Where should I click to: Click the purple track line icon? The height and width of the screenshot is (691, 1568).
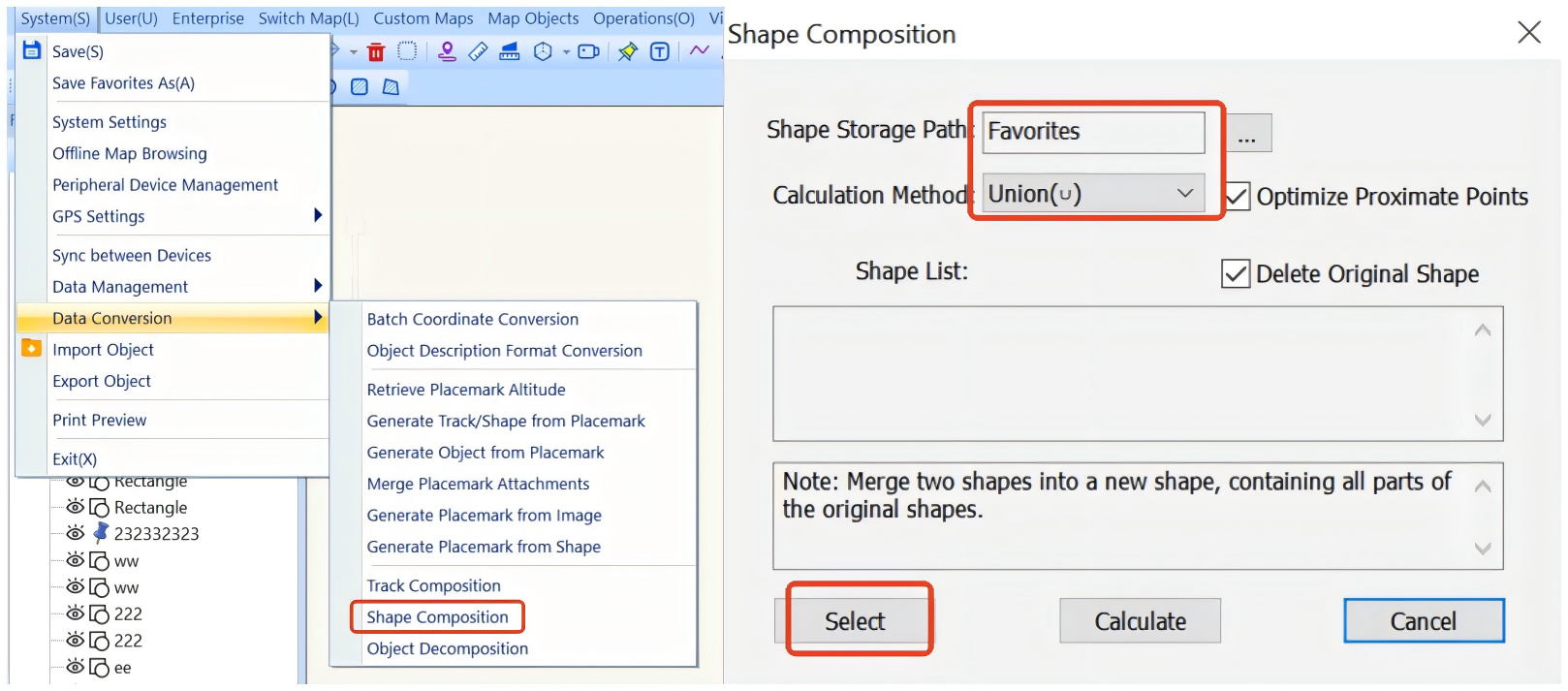pos(700,50)
